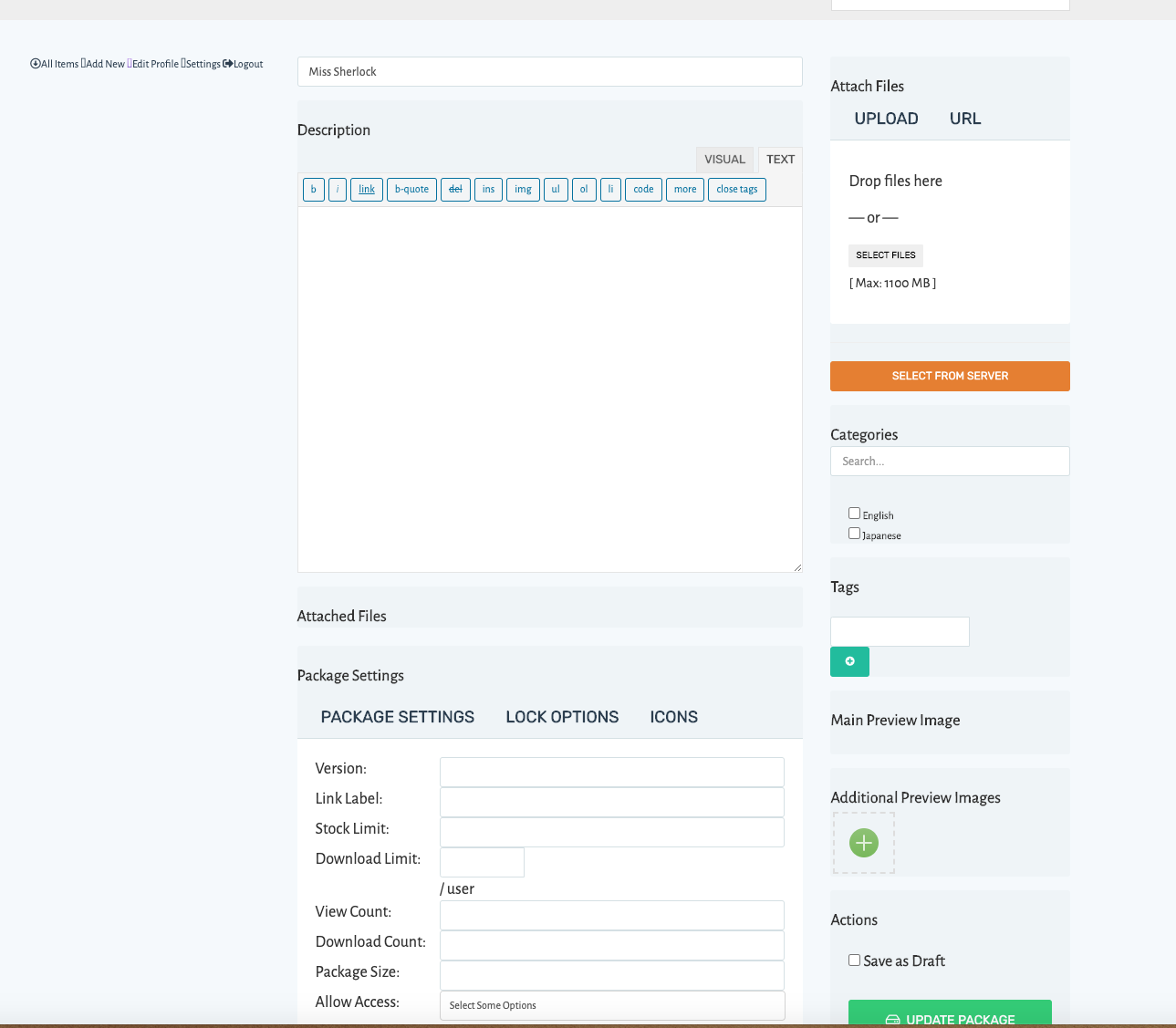Open the Package Settings tab

pos(398,717)
